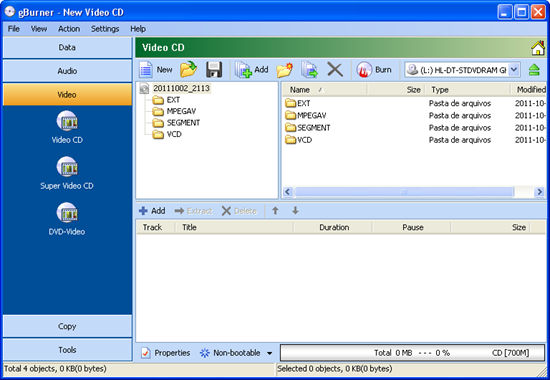Go home with the house icon
The image size is (550, 380).
(x=538, y=48)
